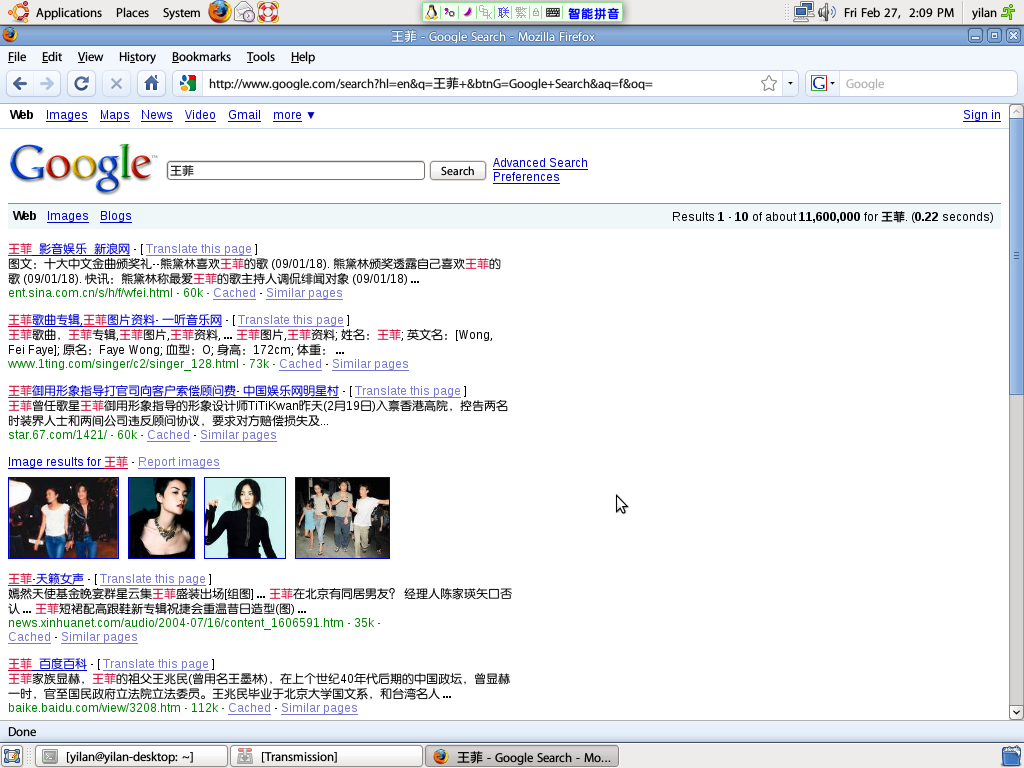Screen dimensions: 1024x768
Task: Click the URL address field
Action: pos(480,84)
